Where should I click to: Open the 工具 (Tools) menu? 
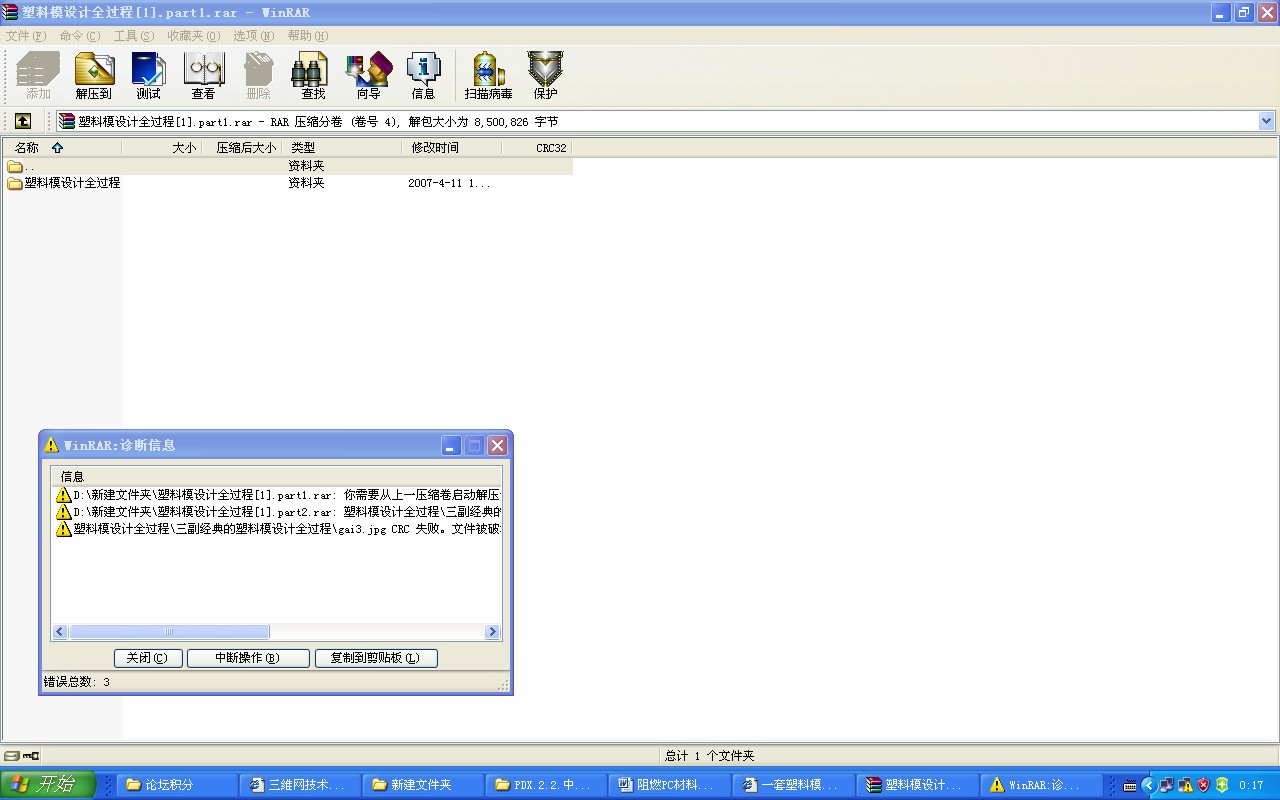point(134,36)
